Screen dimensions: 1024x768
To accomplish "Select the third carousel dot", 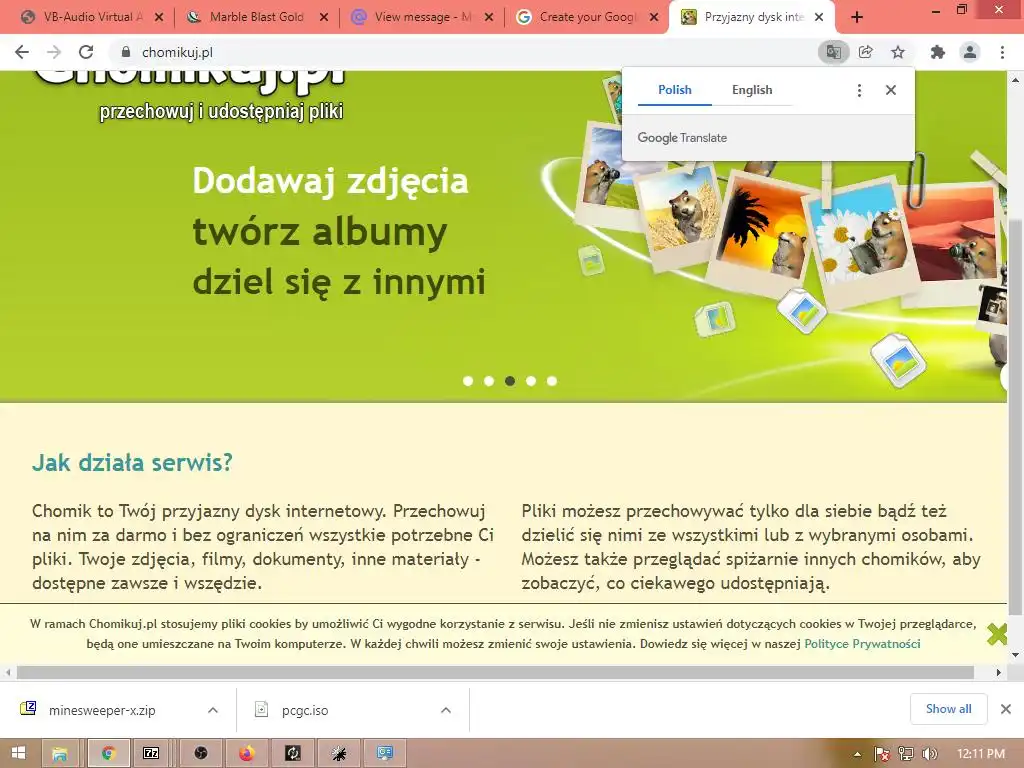I will [x=510, y=381].
